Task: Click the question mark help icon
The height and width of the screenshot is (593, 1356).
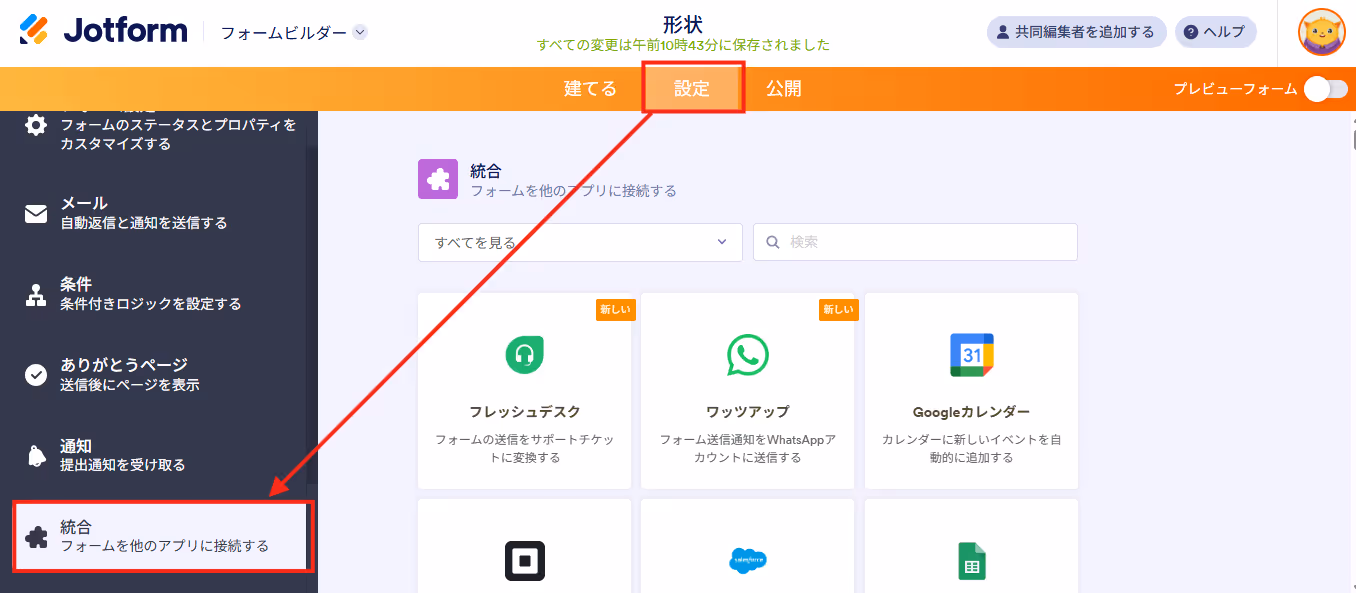Action: 1190,32
